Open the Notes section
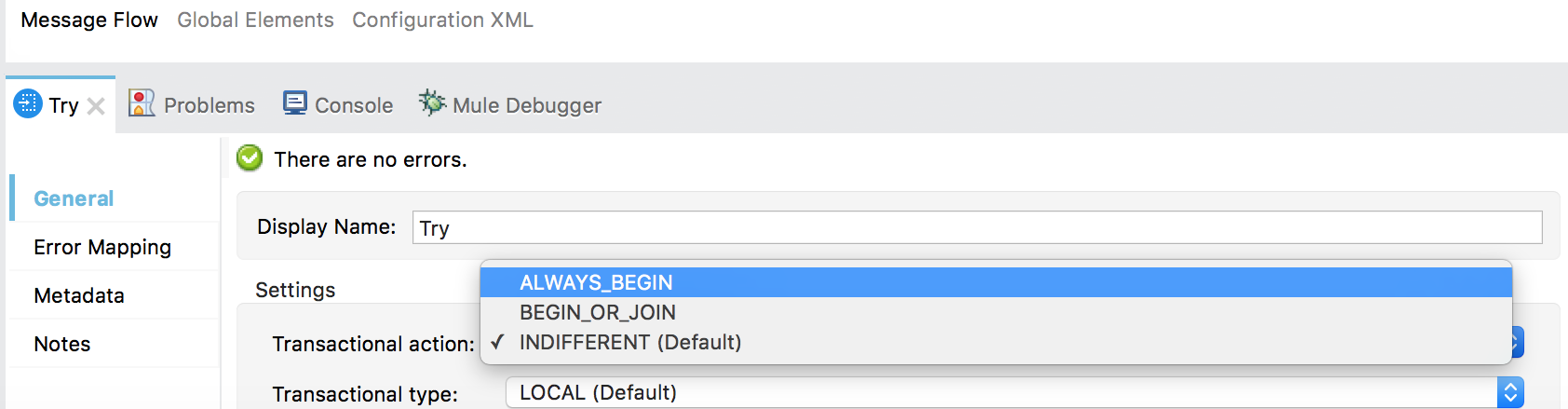Screen dimensions: 1568x409 62,344
